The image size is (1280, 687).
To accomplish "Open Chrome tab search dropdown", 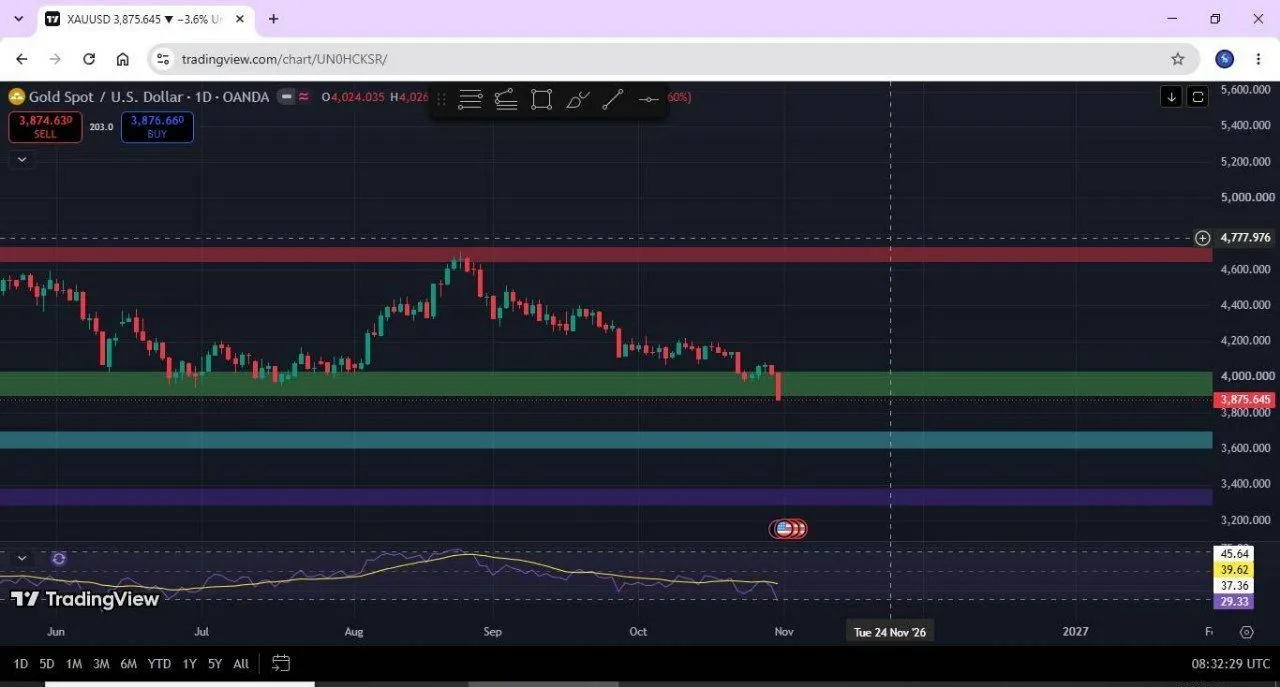I will pos(18,19).
